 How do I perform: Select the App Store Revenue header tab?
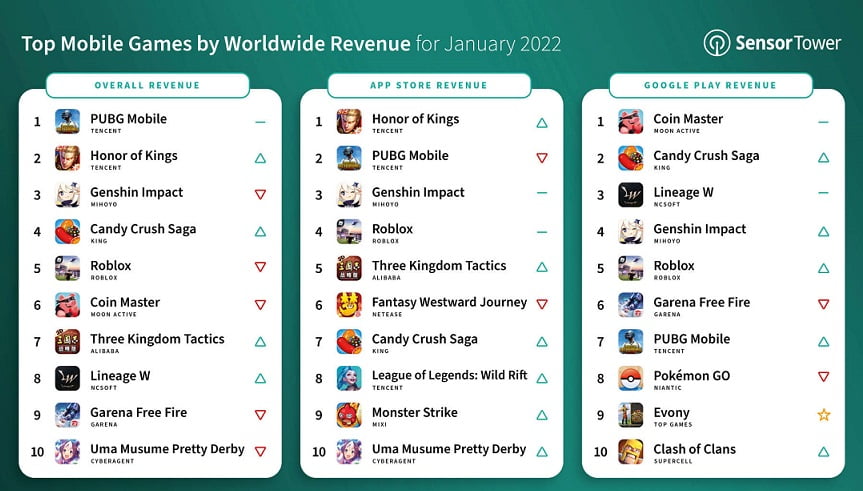tap(429, 86)
